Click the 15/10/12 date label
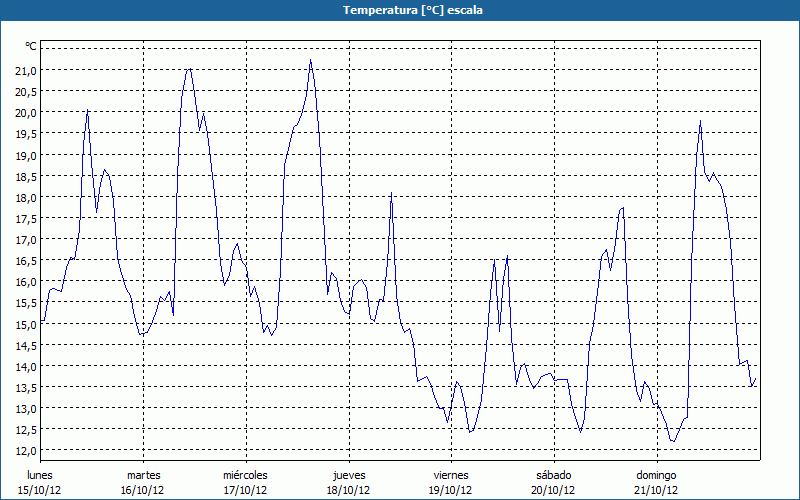800x500 pixels. point(40,490)
